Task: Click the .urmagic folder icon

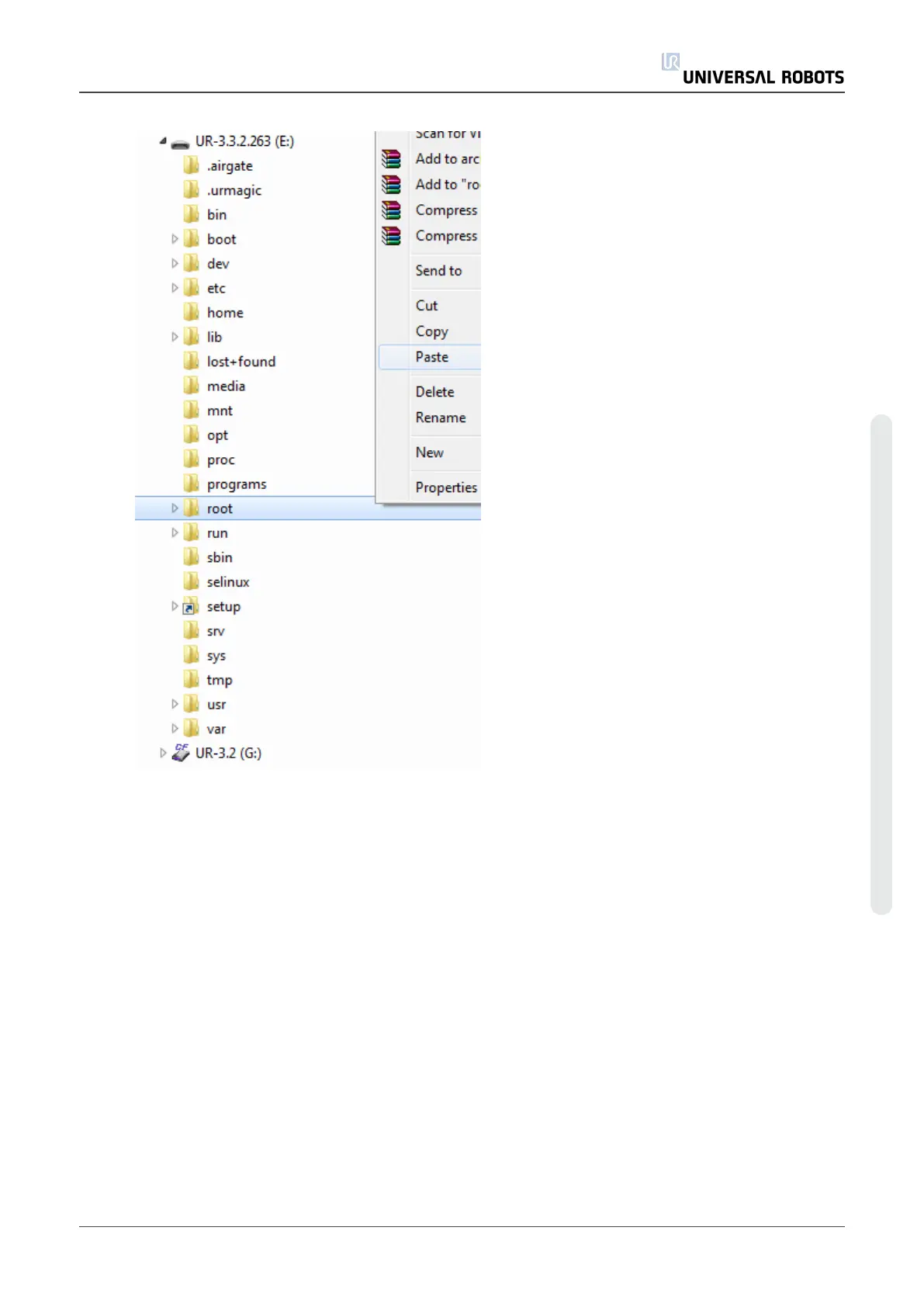Action: tap(191, 190)
